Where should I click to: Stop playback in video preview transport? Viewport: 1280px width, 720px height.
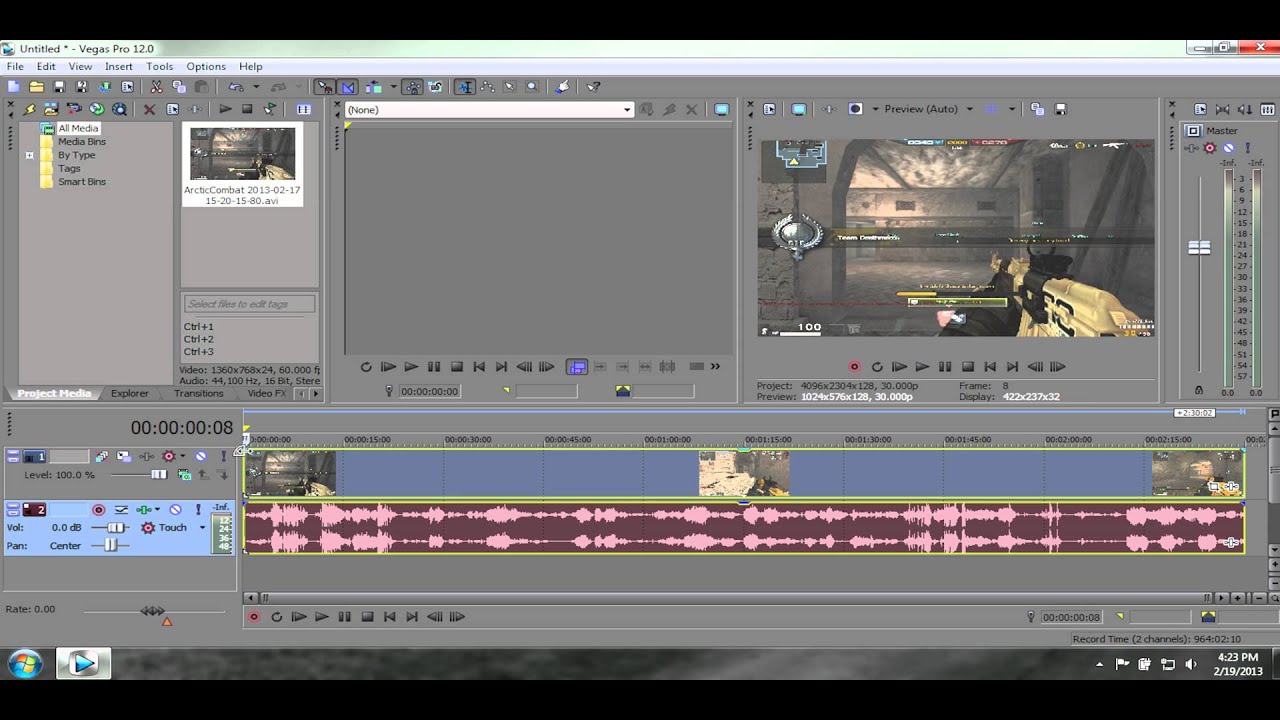tap(967, 367)
